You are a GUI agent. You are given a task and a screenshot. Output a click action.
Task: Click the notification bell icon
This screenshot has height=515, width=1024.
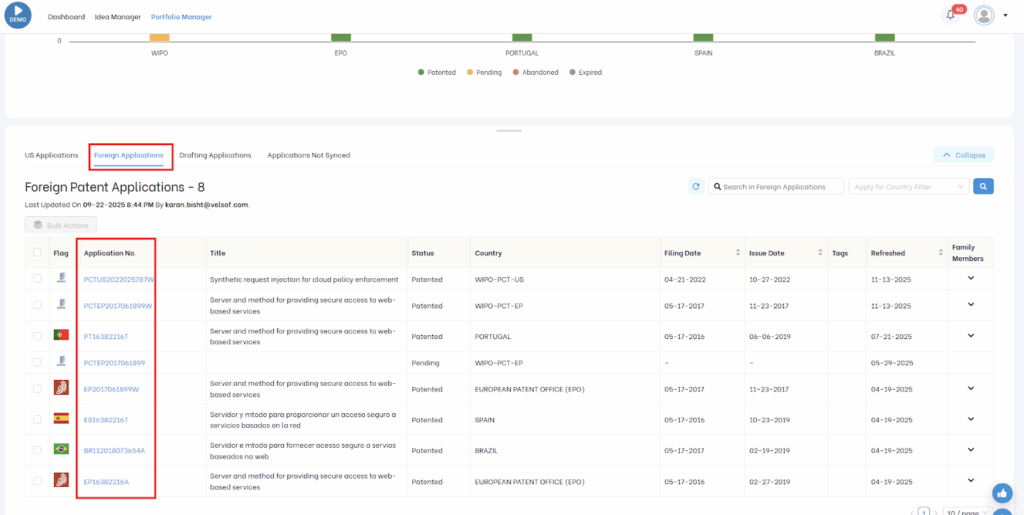(x=950, y=15)
